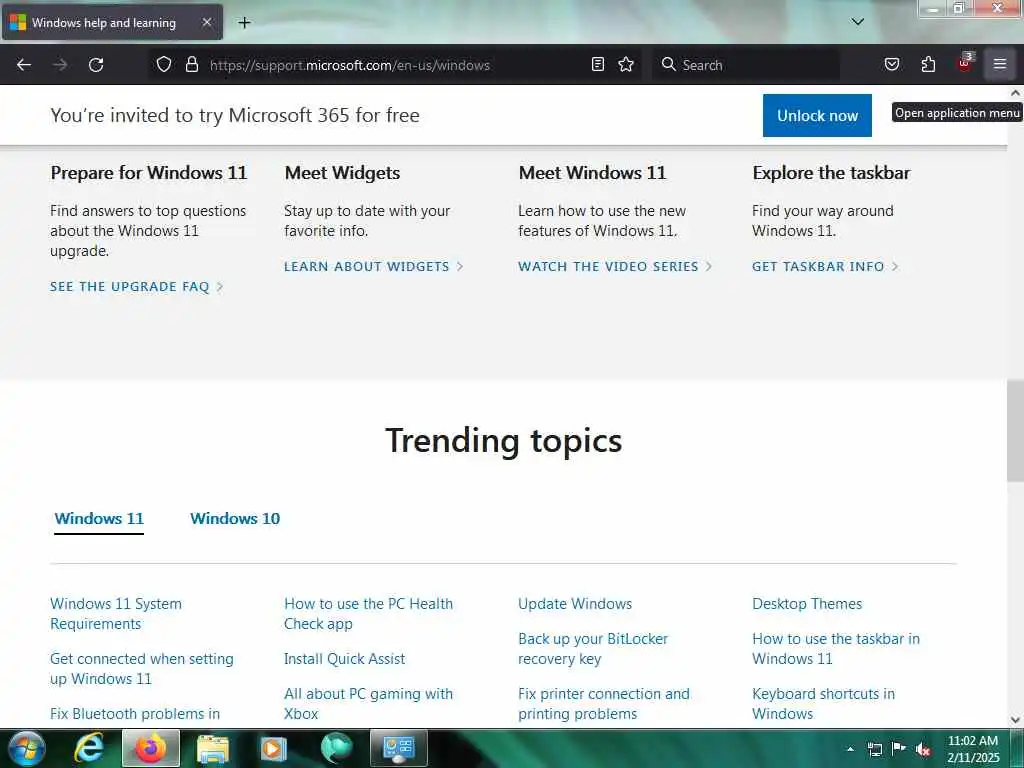Open Back up your BitLocker recovery key
This screenshot has height=768, width=1024.
tap(593, 649)
